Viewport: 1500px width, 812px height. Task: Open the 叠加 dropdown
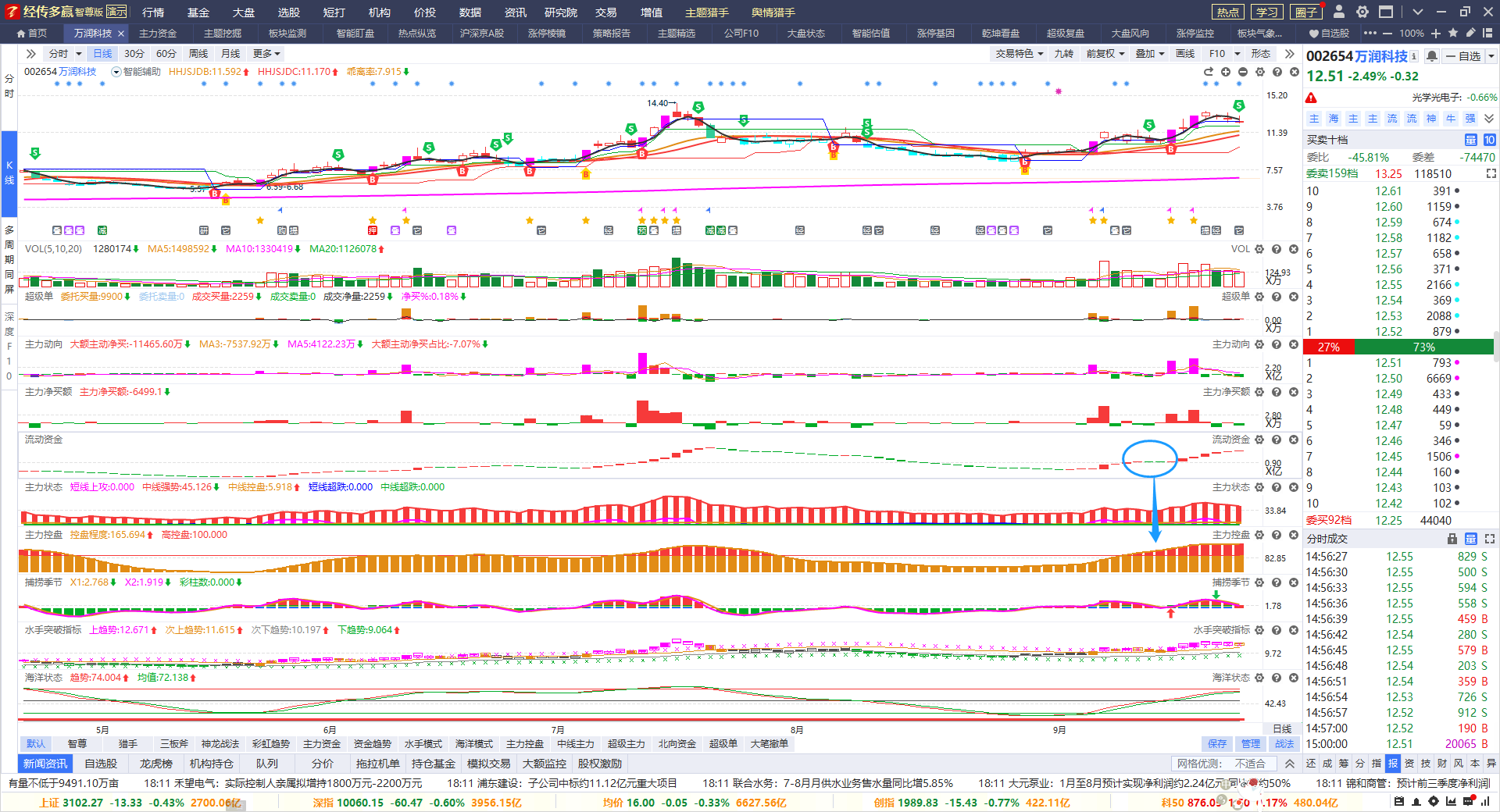1150,54
